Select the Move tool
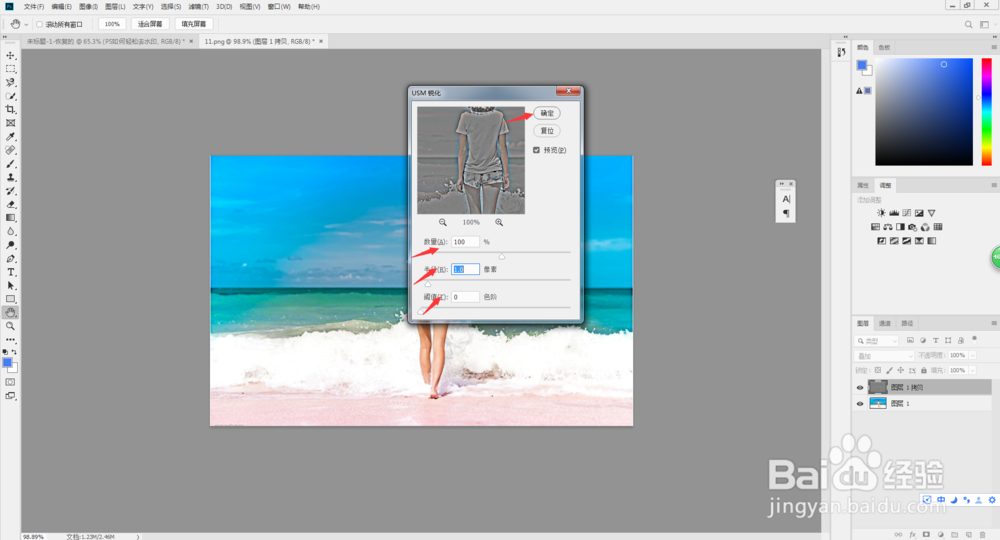Image resolution: width=1000 pixels, height=540 pixels. [10, 56]
